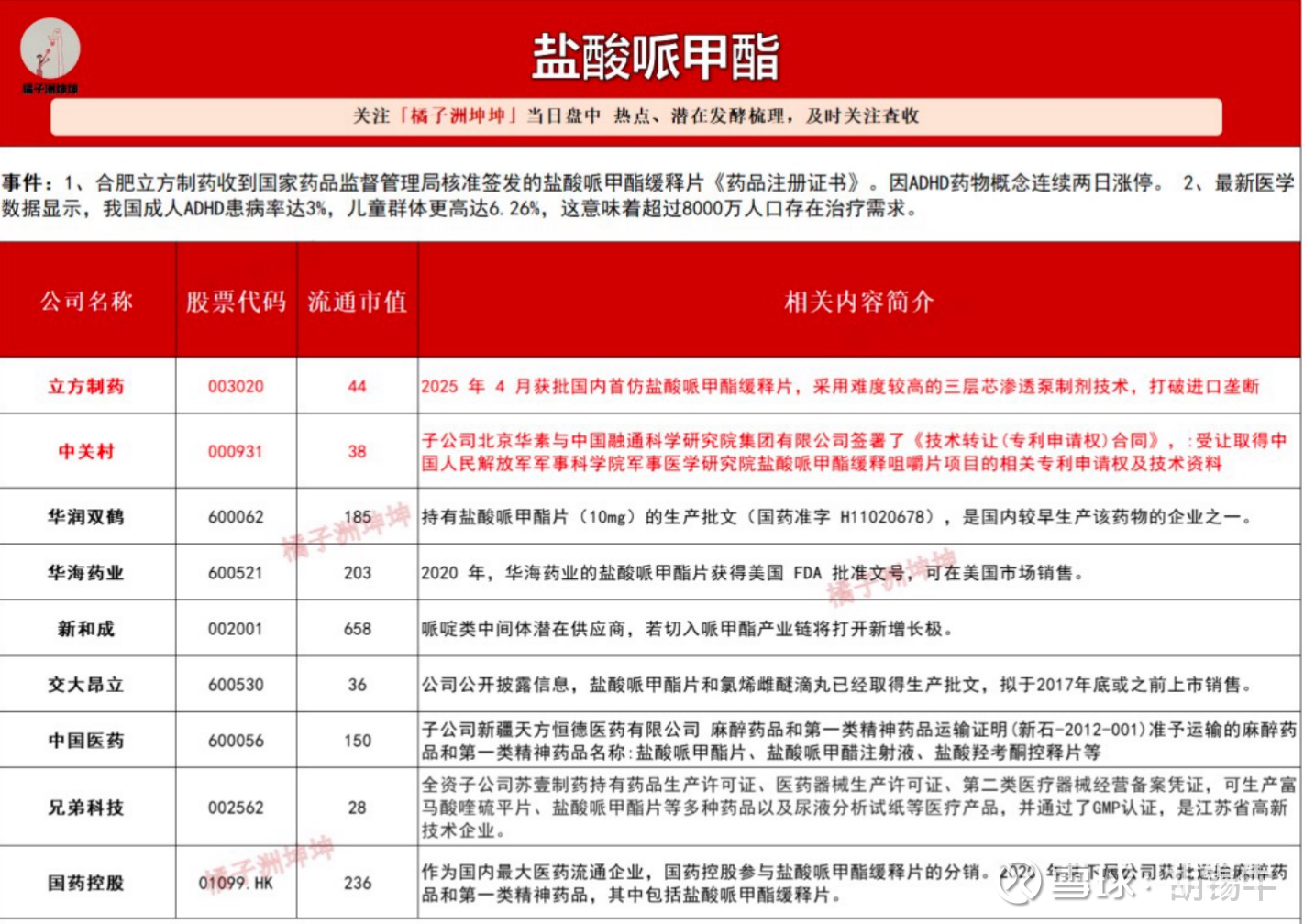Select the 交大昂立 description about 氯烯雌醚滴丸
The height and width of the screenshot is (924, 1315).
[x=836, y=685]
